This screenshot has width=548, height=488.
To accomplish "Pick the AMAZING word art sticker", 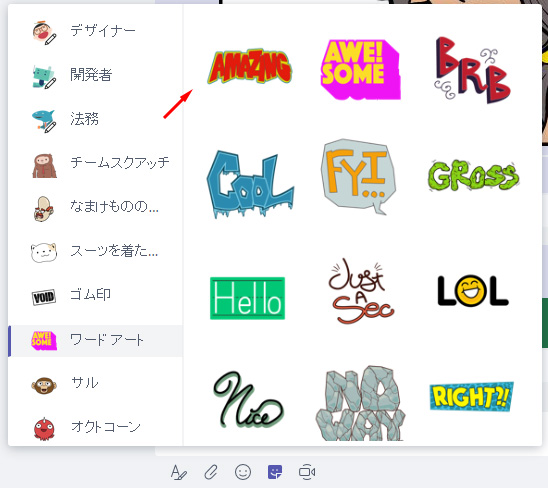I will 250,66.
